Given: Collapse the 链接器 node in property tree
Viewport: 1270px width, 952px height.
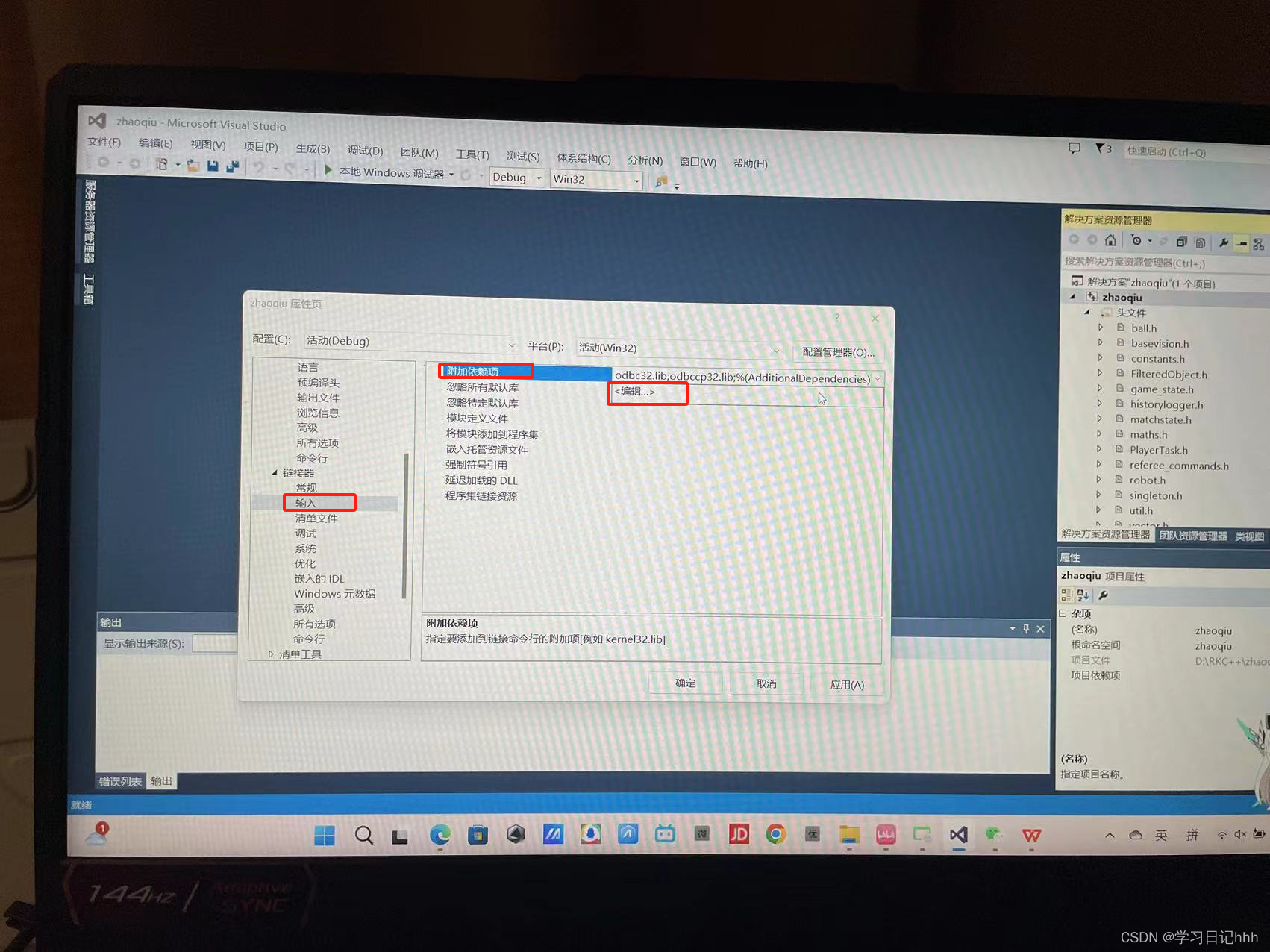Looking at the screenshot, I should tap(275, 472).
